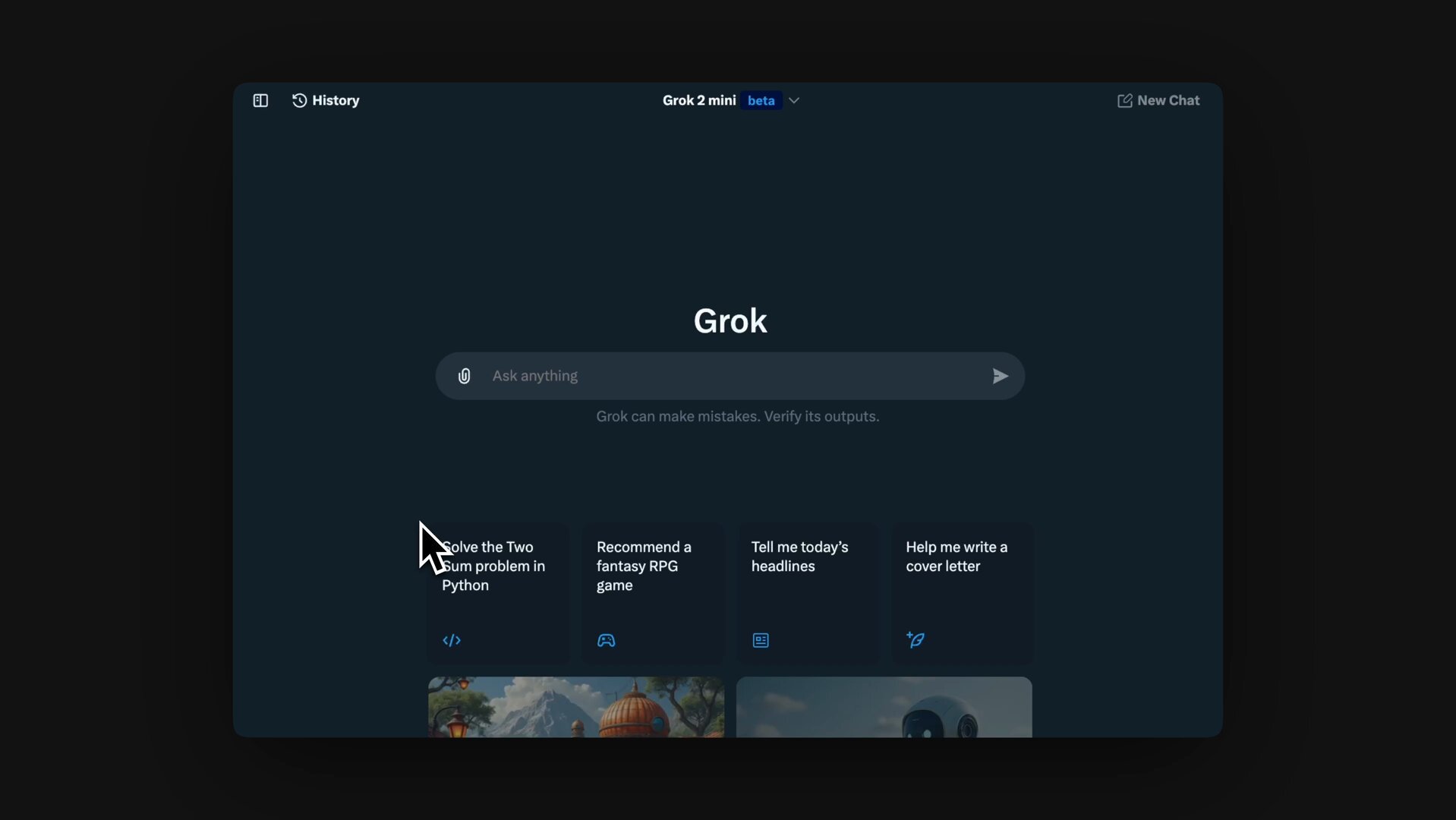Click the Grok heading text
This screenshot has width=1456, height=820.
coord(730,321)
